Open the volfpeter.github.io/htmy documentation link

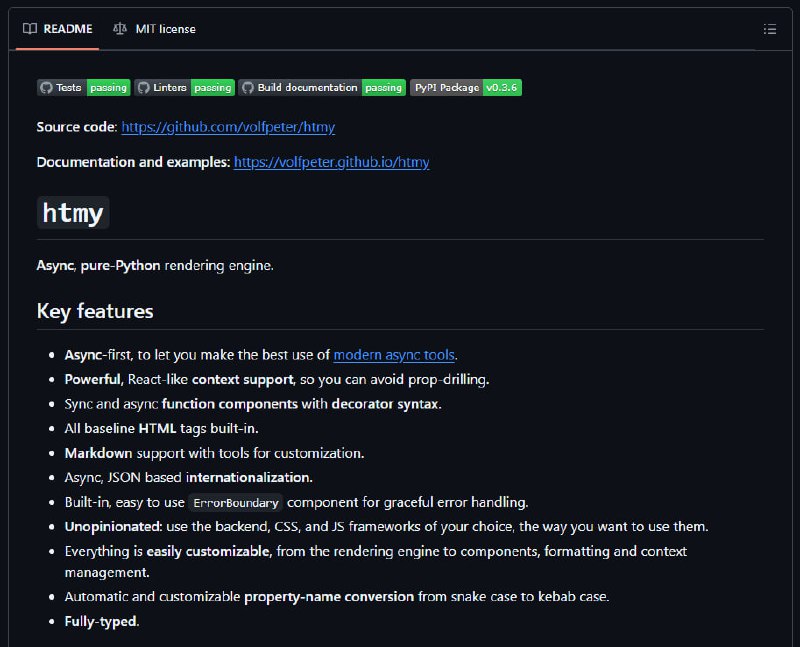click(x=332, y=162)
